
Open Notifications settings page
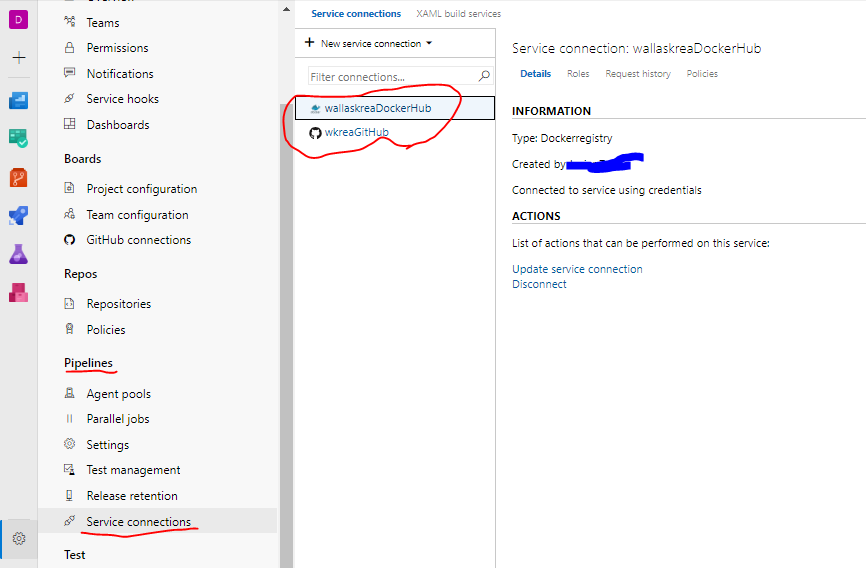(120, 73)
